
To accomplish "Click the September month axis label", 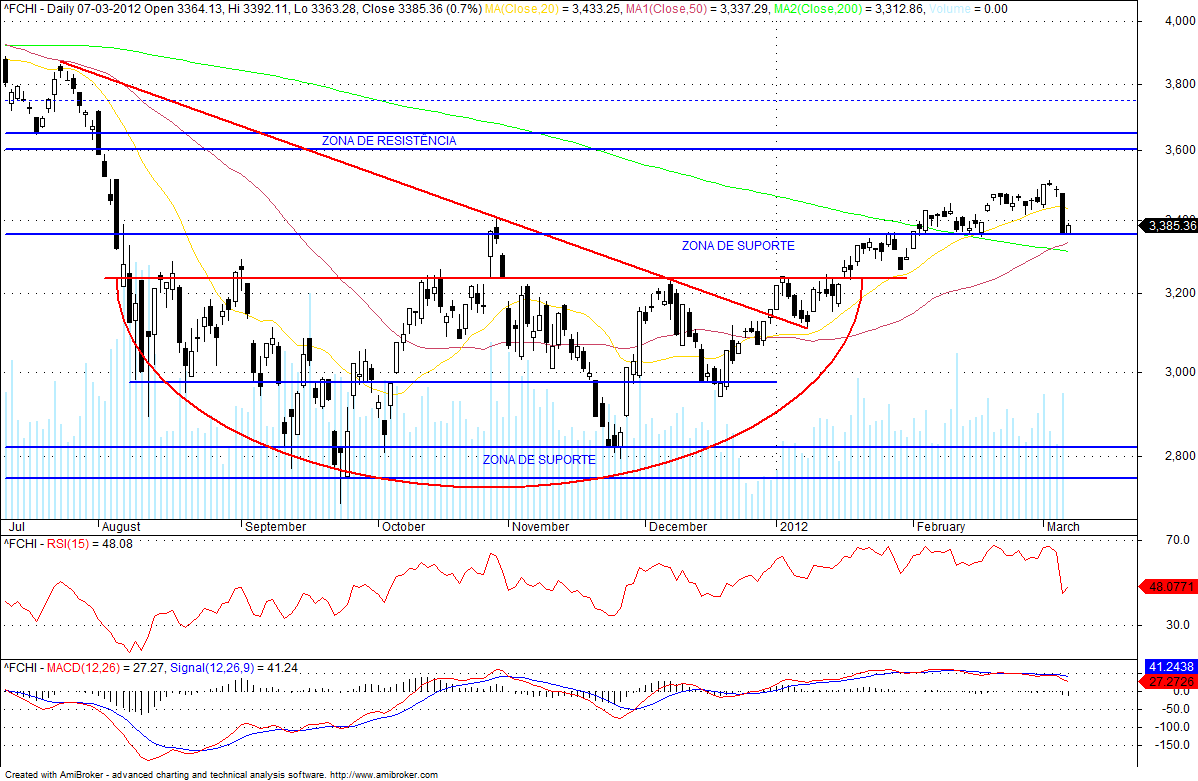I will coord(275,527).
